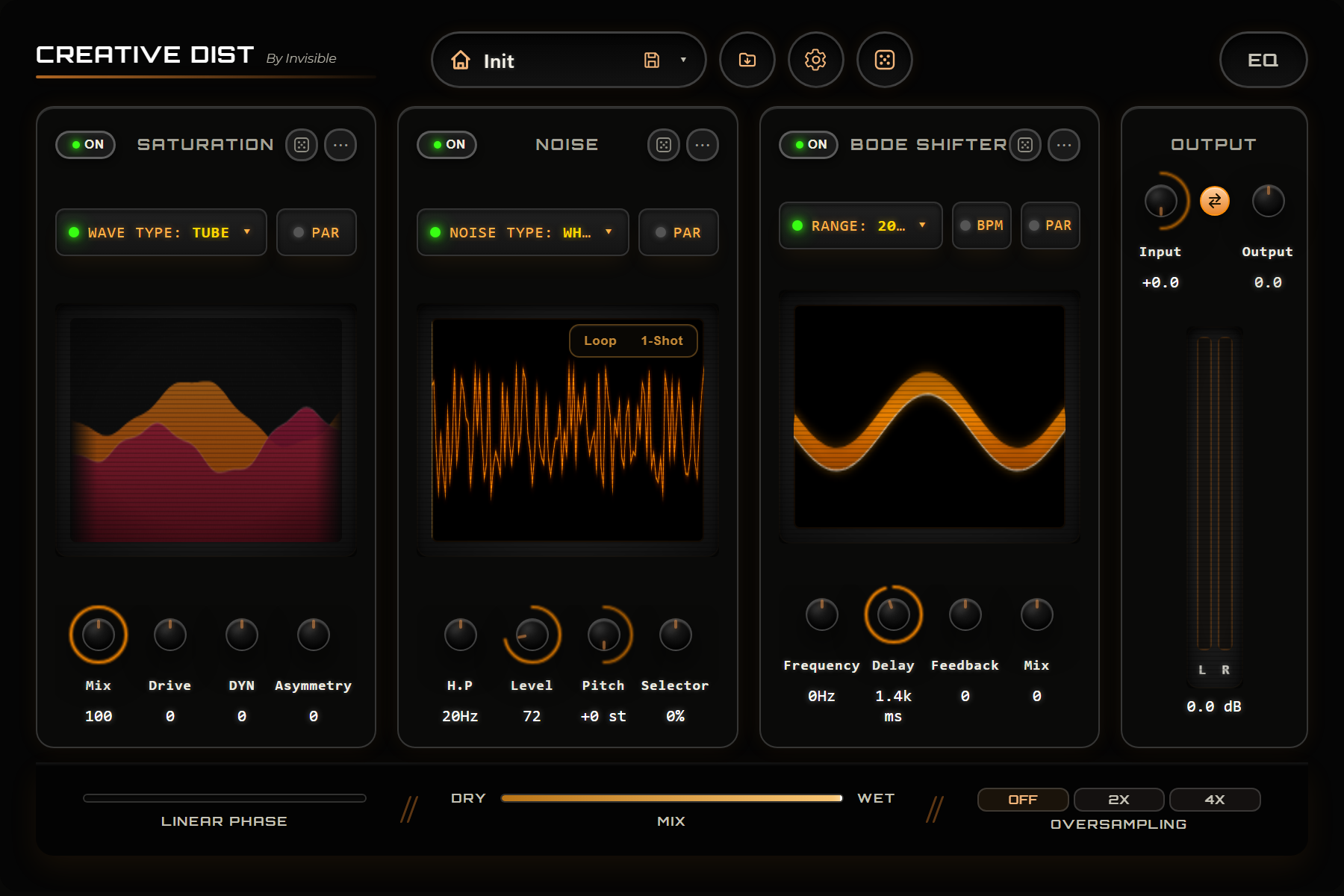Open the EQ panel
Image resolution: width=1344 pixels, height=896 pixels.
click(1263, 60)
